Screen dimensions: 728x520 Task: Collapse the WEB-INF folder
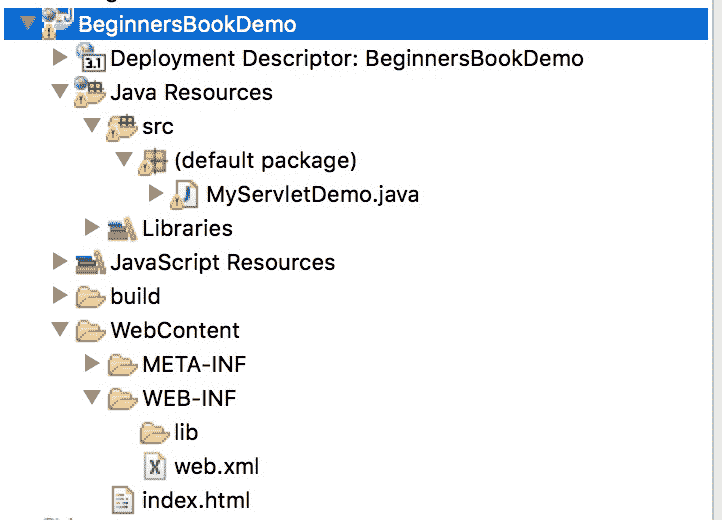(x=92, y=398)
